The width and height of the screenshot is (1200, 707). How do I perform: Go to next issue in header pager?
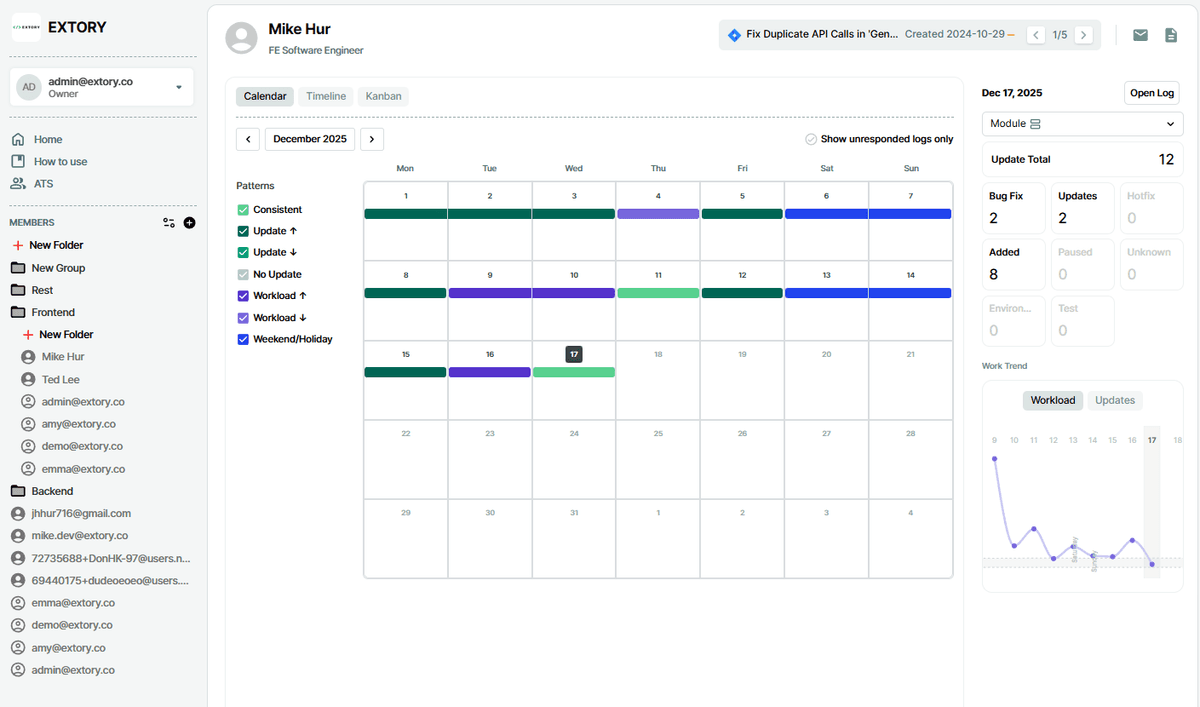[1083, 35]
